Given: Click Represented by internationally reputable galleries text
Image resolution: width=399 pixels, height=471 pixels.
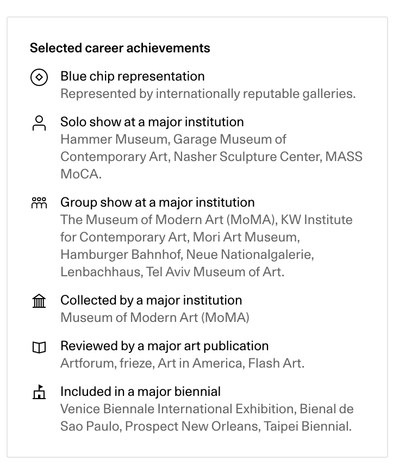Looking at the screenshot, I should [x=208, y=94].
